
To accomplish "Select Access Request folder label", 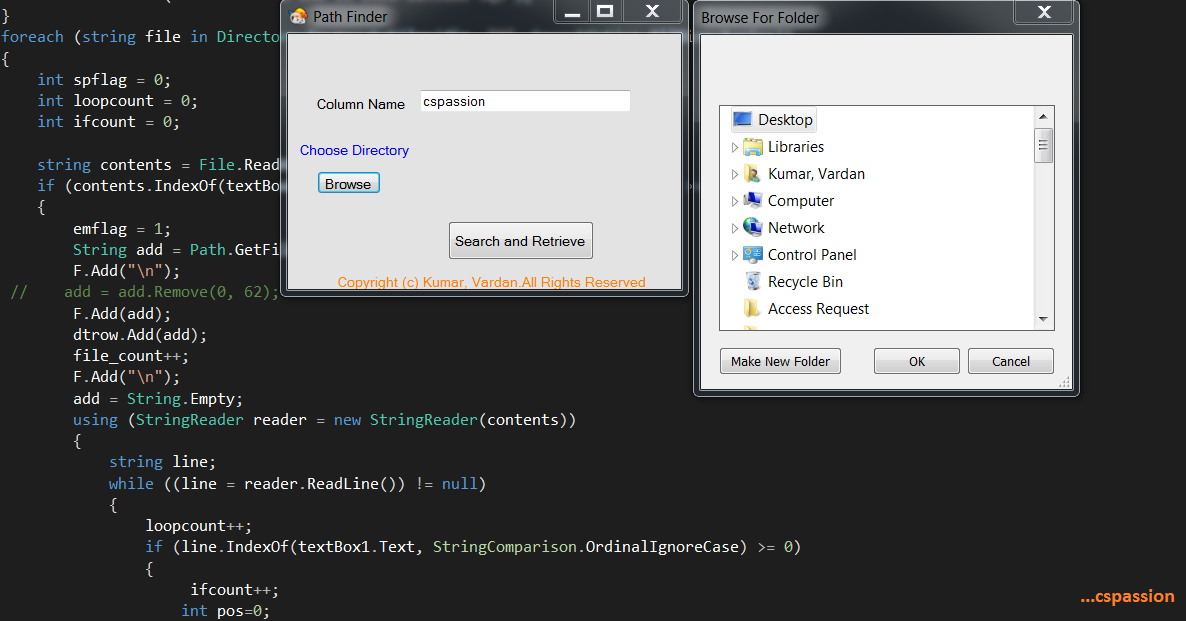I will (x=818, y=309).
